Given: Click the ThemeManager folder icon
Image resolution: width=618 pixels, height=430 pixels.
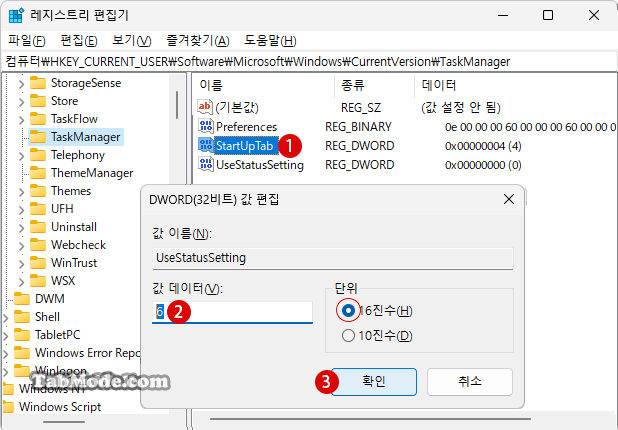Looking at the screenshot, I should (x=38, y=173).
